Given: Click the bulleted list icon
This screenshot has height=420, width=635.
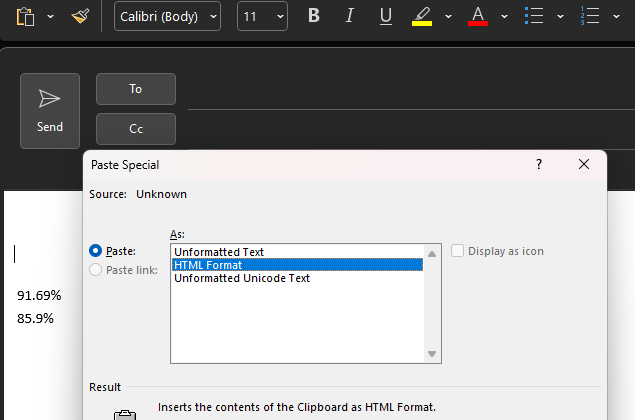Looking at the screenshot, I should [x=534, y=16].
